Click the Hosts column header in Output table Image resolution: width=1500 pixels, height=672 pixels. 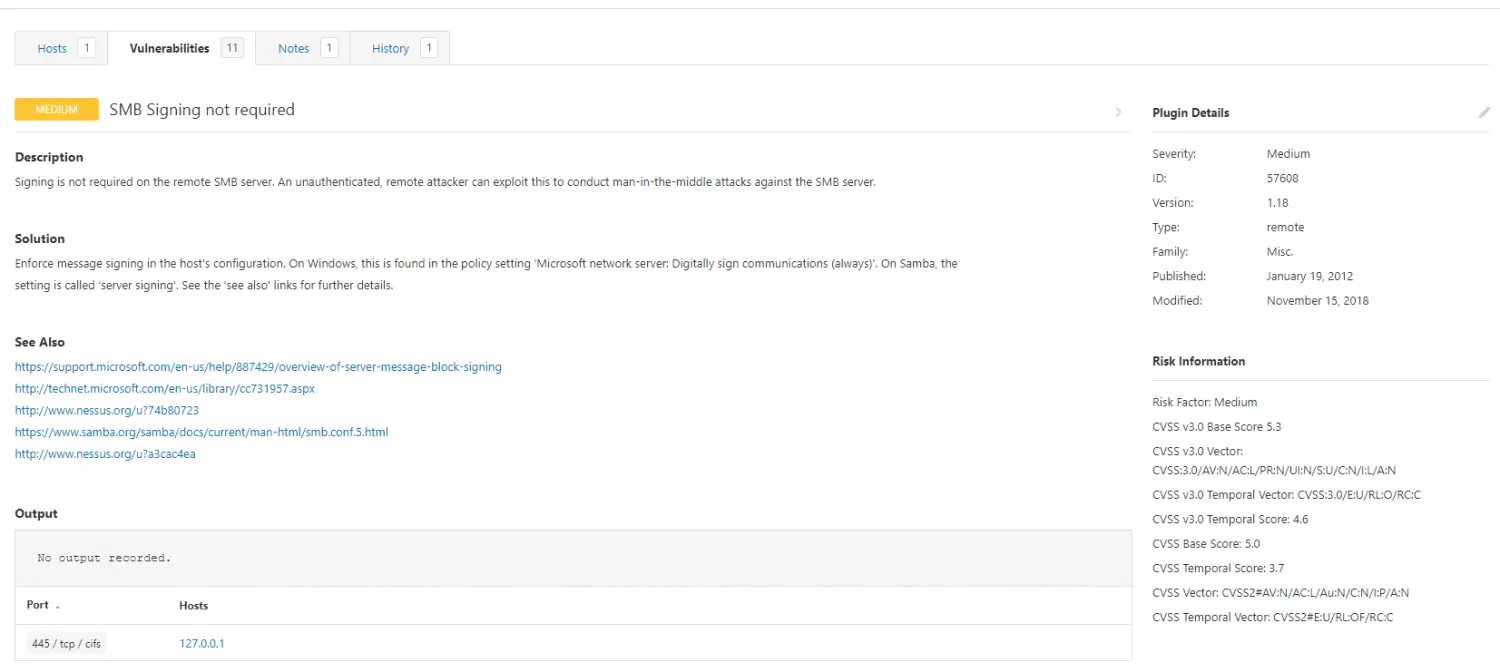point(193,604)
